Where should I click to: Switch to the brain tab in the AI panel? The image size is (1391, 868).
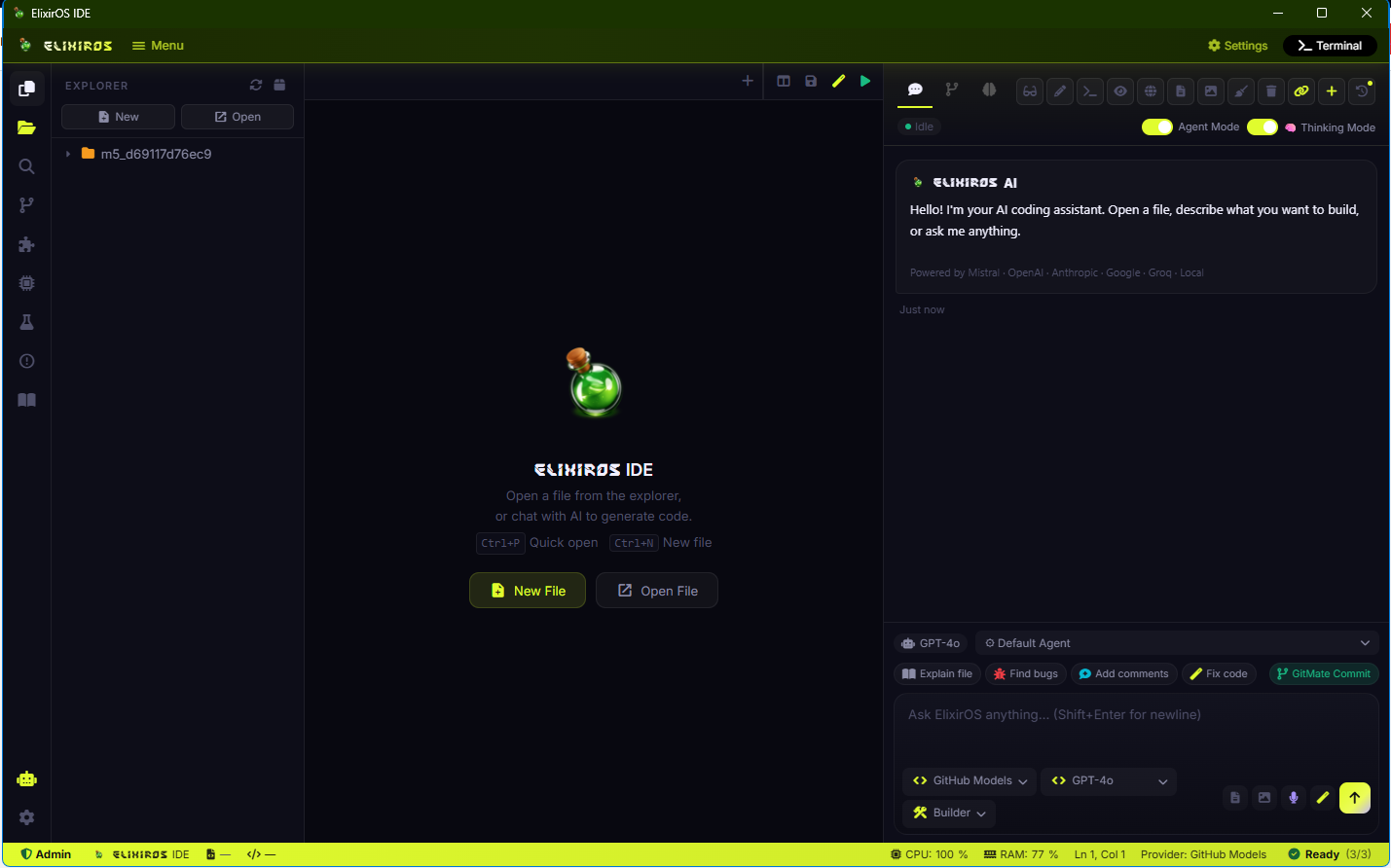(x=989, y=90)
